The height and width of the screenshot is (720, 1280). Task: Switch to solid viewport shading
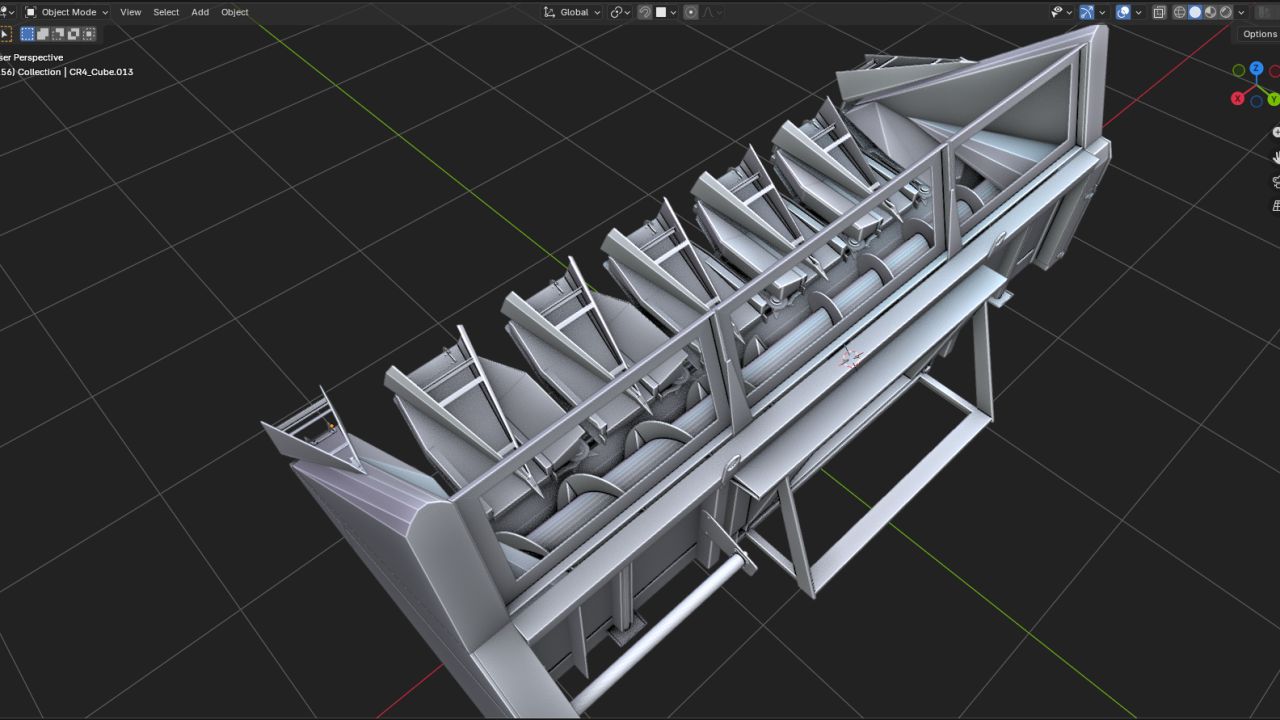point(1194,12)
